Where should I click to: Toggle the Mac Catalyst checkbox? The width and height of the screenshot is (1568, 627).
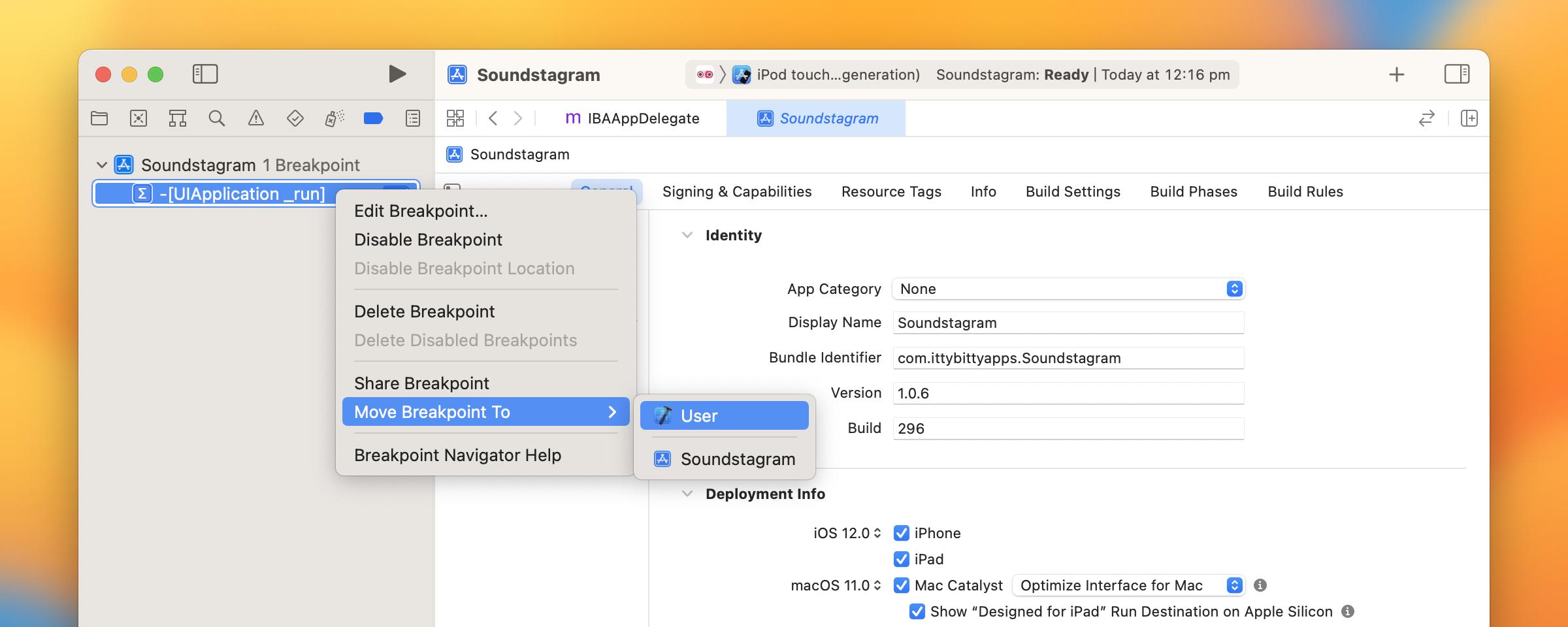click(x=902, y=585)
